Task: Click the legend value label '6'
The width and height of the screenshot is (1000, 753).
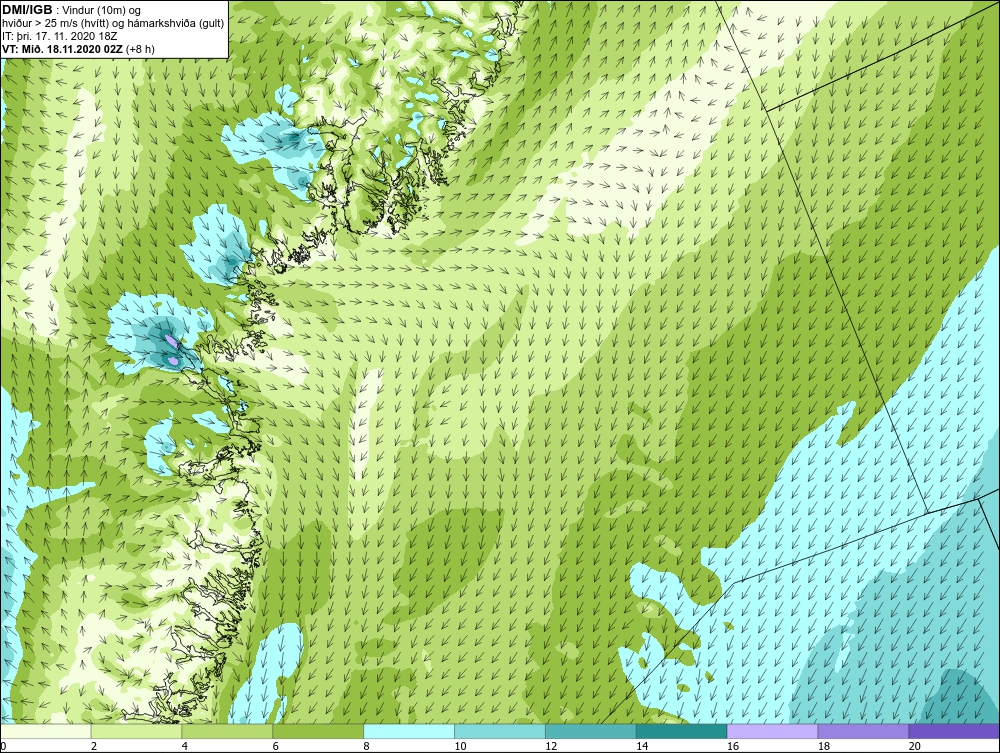Action: coord(276,746)
